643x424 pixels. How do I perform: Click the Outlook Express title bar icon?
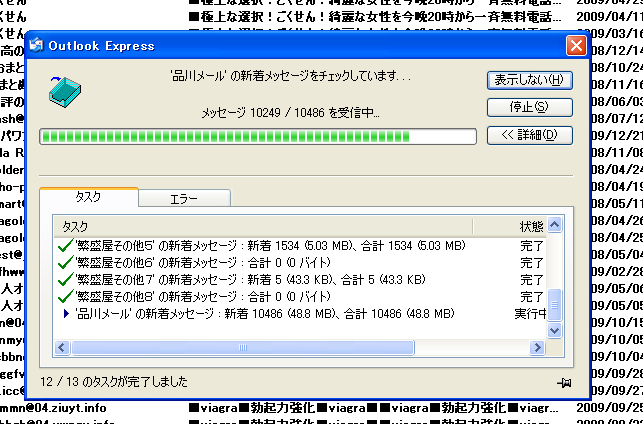[x=37, y=46]
